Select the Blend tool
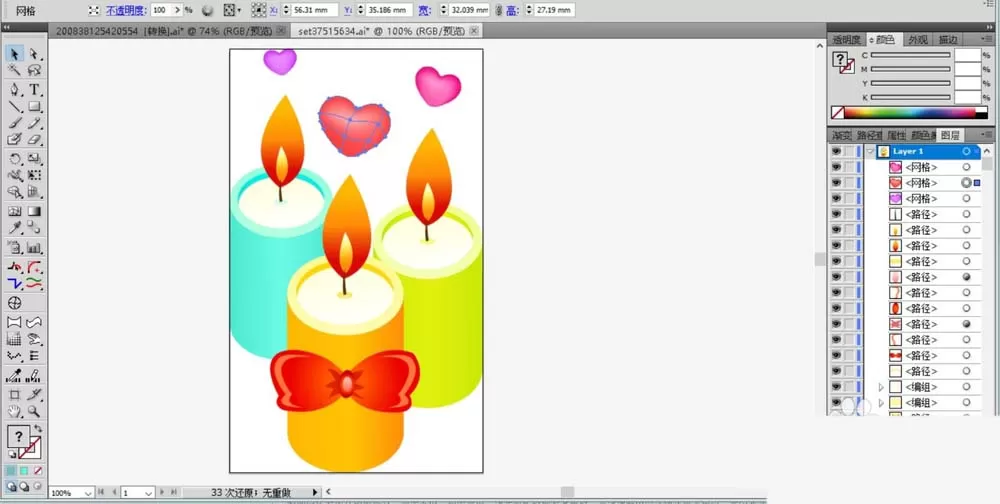The width and height of the screenshot is (1000, 504). [x=34, y=228]
